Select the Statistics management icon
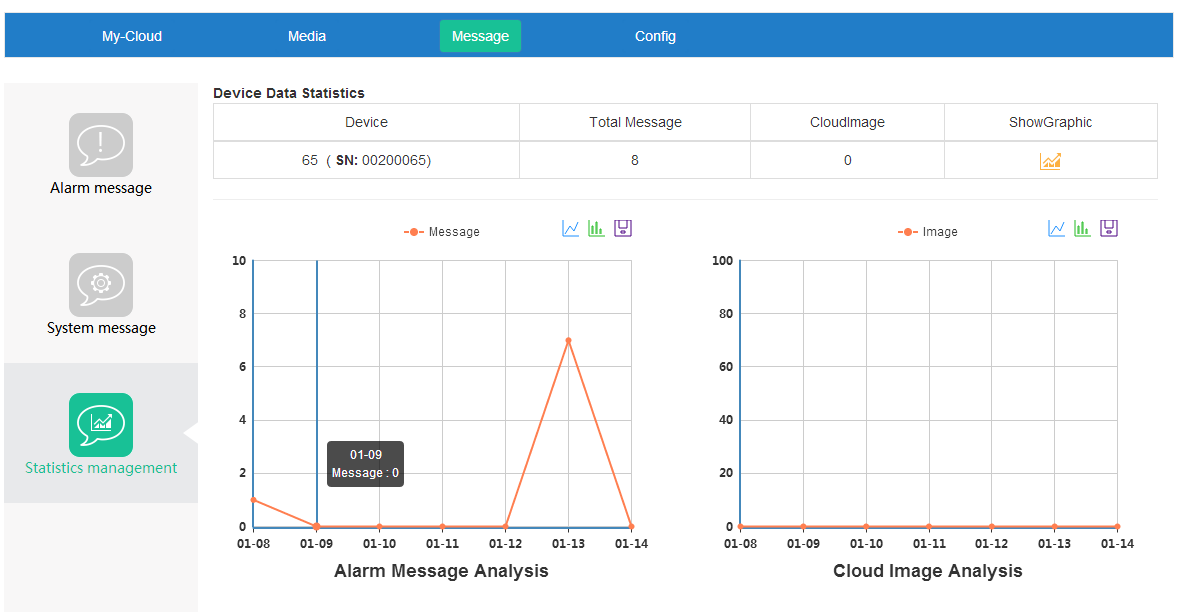This screenshot has width=1181, height=612. (x=101, y=425)
